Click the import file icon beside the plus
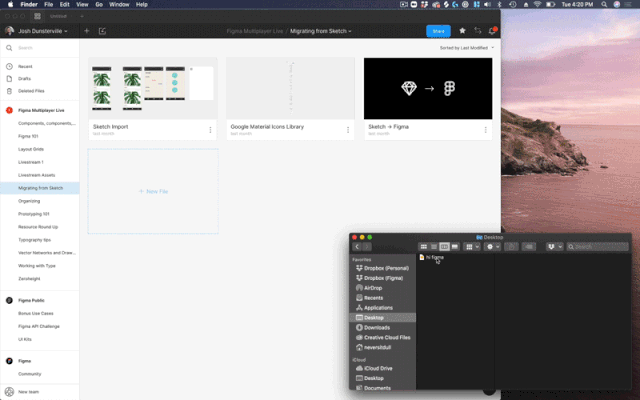 point(102,31)
